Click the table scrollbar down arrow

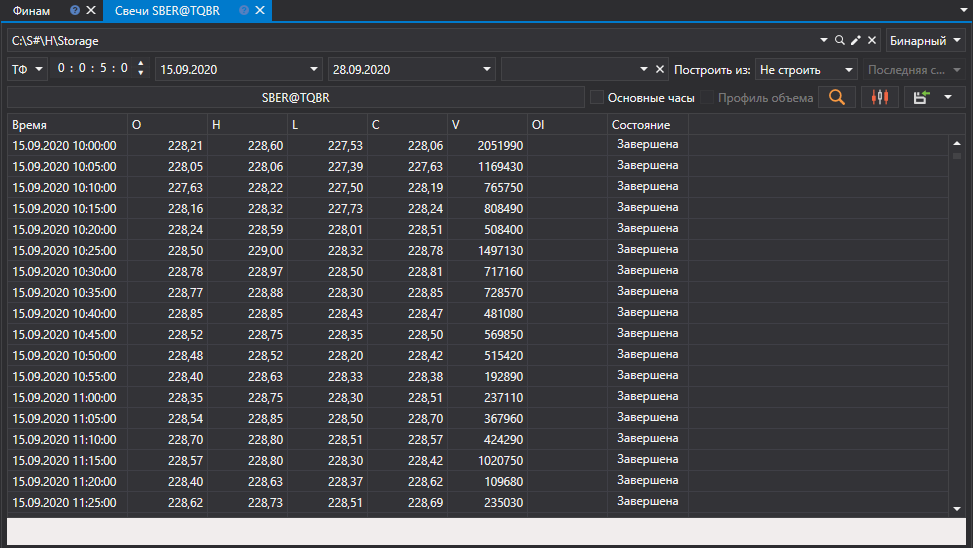pos(957,509)
